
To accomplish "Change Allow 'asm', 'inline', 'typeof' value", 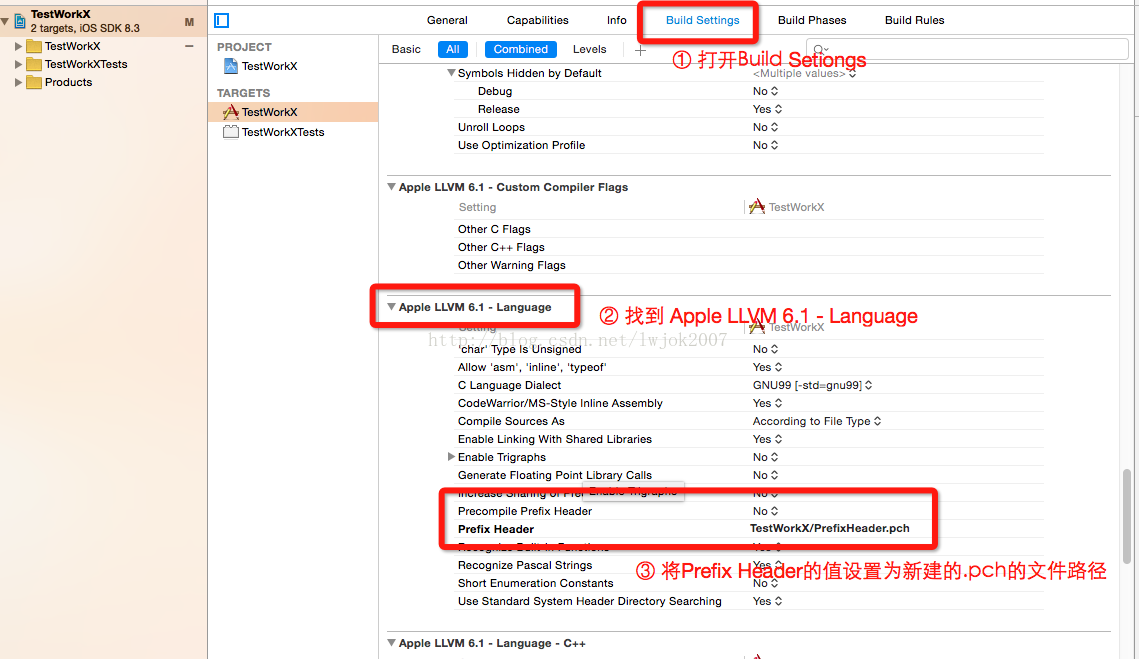I will [x=767, y=367].
